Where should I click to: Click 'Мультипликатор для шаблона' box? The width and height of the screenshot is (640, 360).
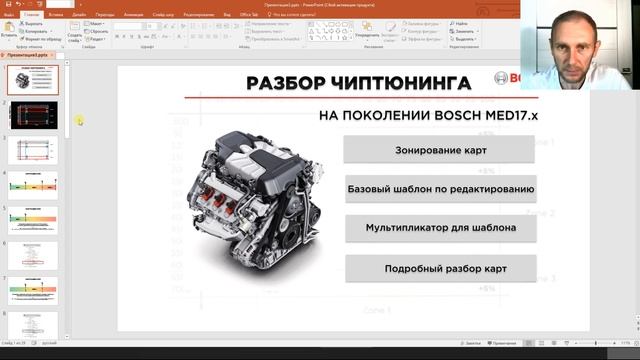[441, 228]
